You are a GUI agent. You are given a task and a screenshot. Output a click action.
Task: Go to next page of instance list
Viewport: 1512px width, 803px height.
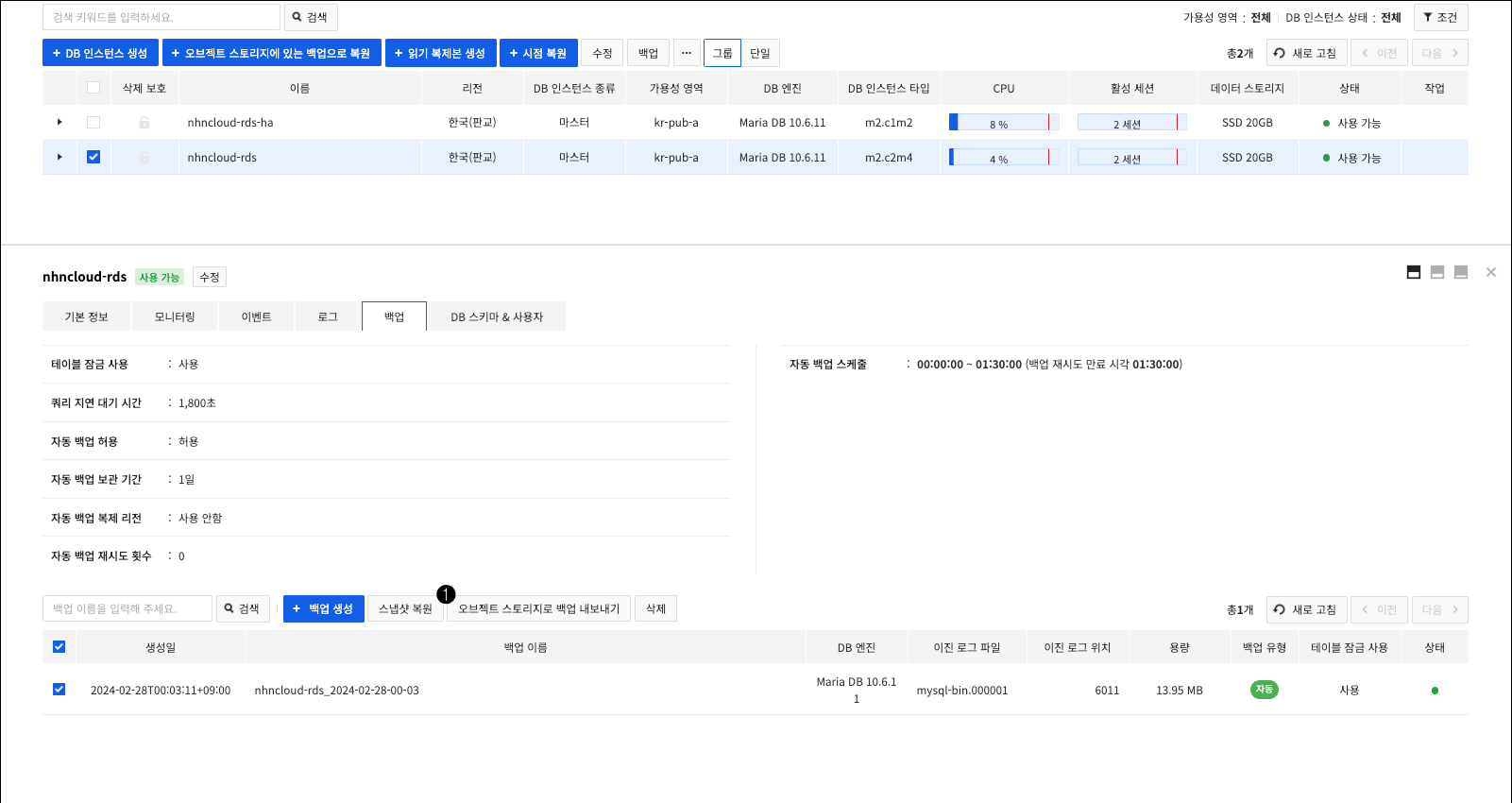pyautogui.click(x=1440, y=53)
